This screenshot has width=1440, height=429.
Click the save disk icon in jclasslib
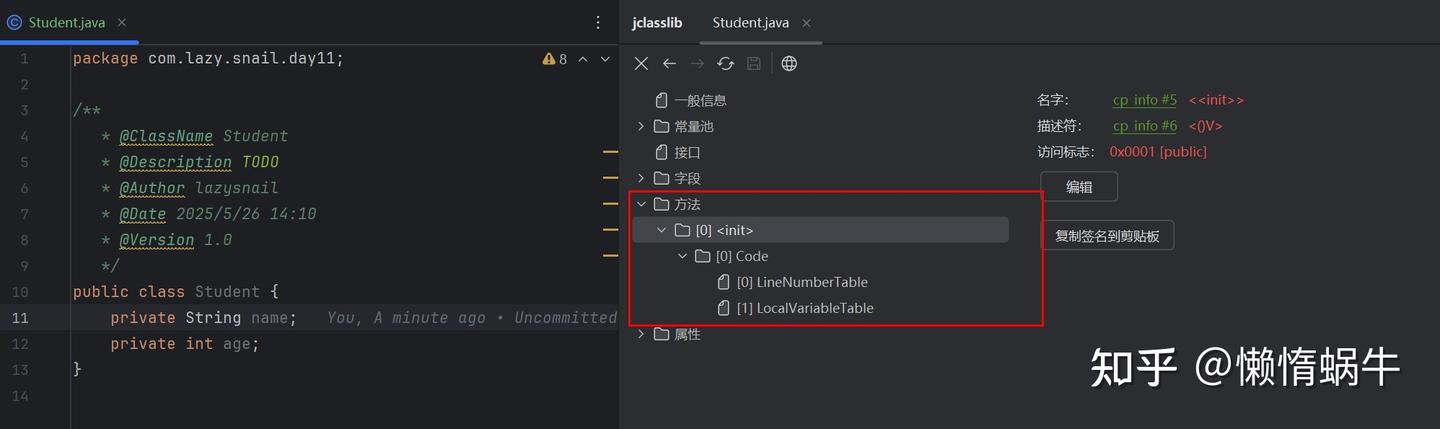click(754, 63)
